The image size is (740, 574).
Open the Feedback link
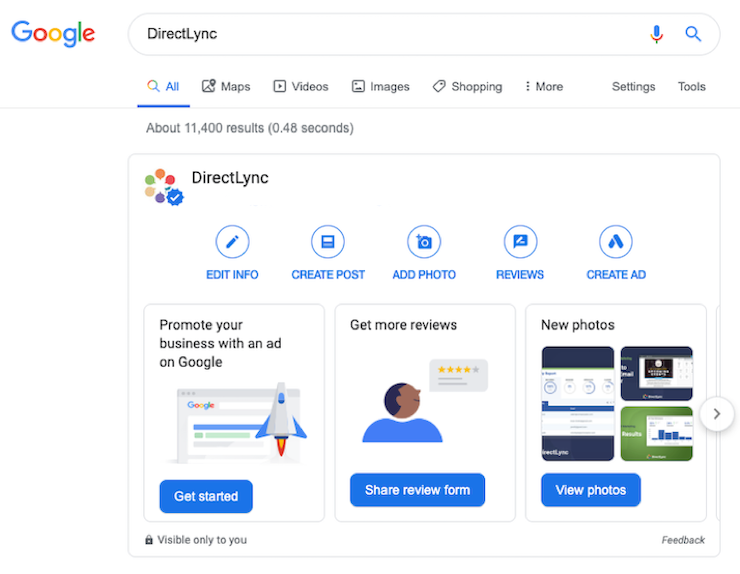click(x=682, y=540)
